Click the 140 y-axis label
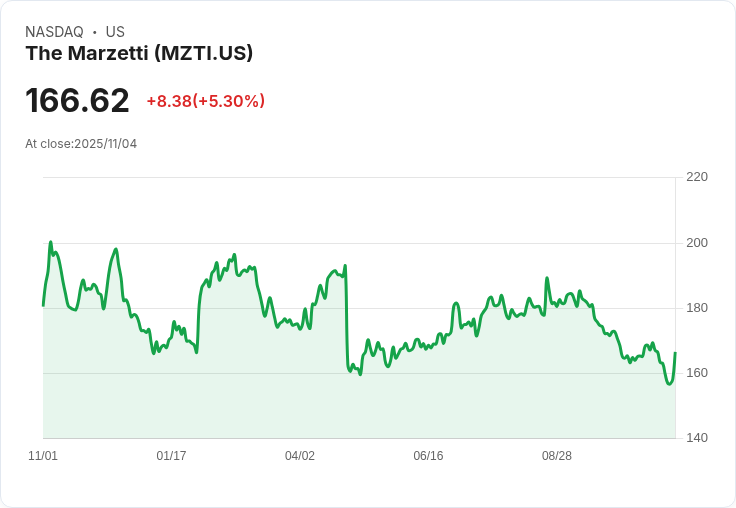 (x=697, y=438)
